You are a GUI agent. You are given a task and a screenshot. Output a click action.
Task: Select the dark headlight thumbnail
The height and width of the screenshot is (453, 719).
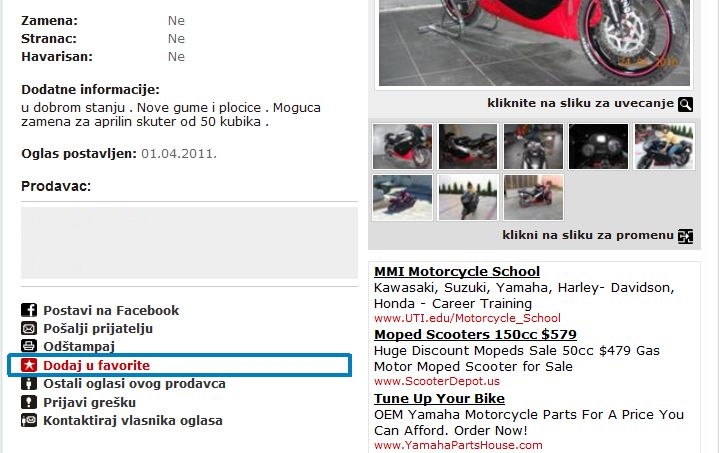click(598, 147)
